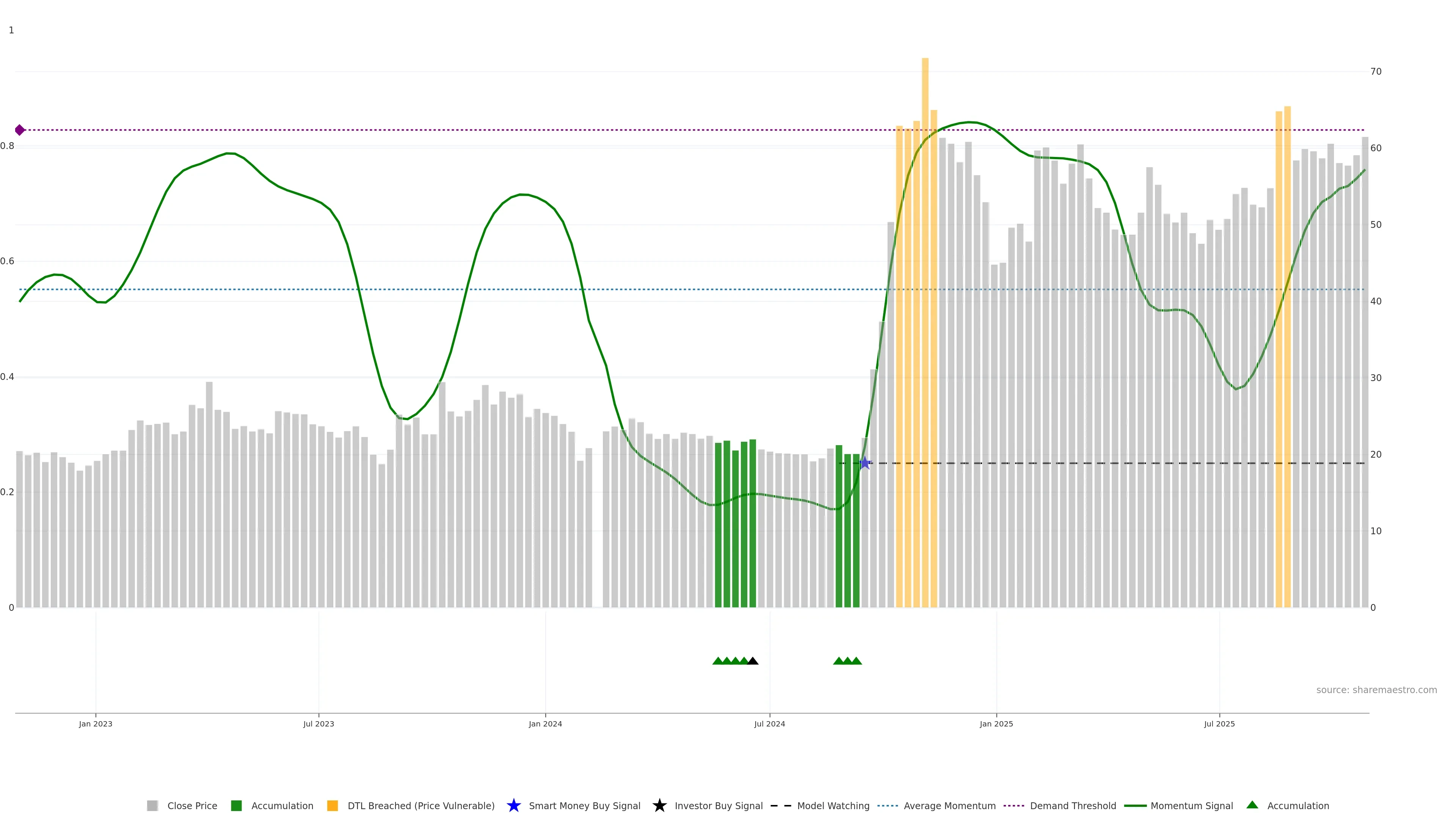Toggle the Close Price series in the legend
The height and width of the screenshot is (819, 1456).
191,805
